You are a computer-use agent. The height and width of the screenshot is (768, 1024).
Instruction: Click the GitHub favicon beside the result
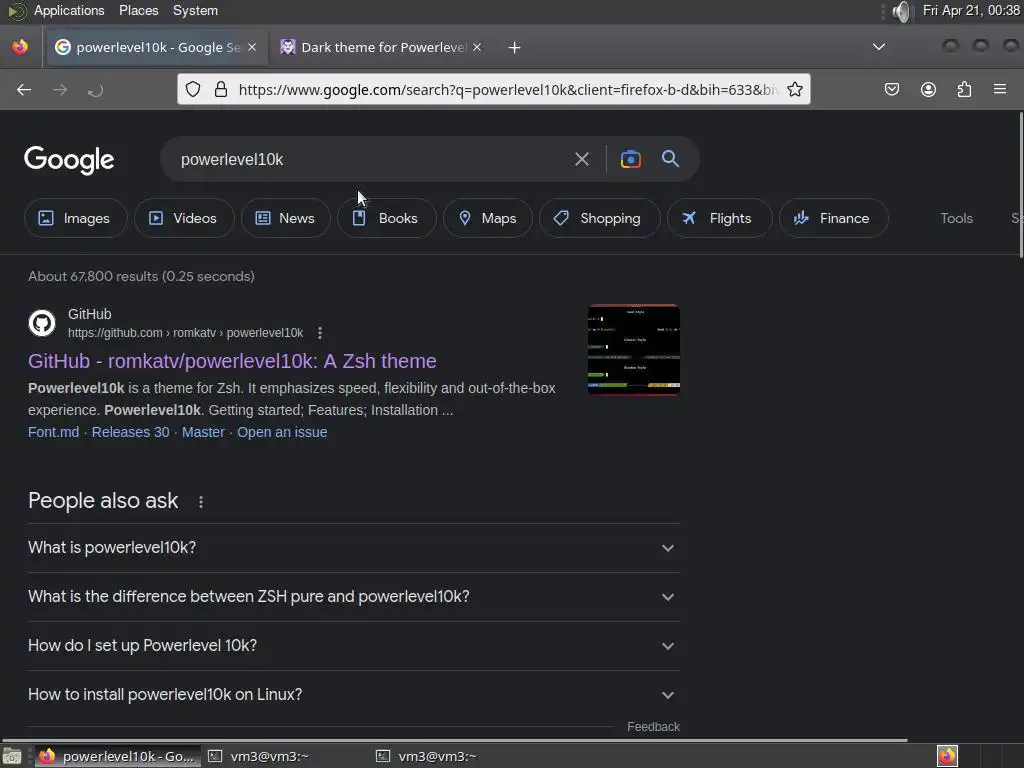pyautogui.click(x=42, y=323)
